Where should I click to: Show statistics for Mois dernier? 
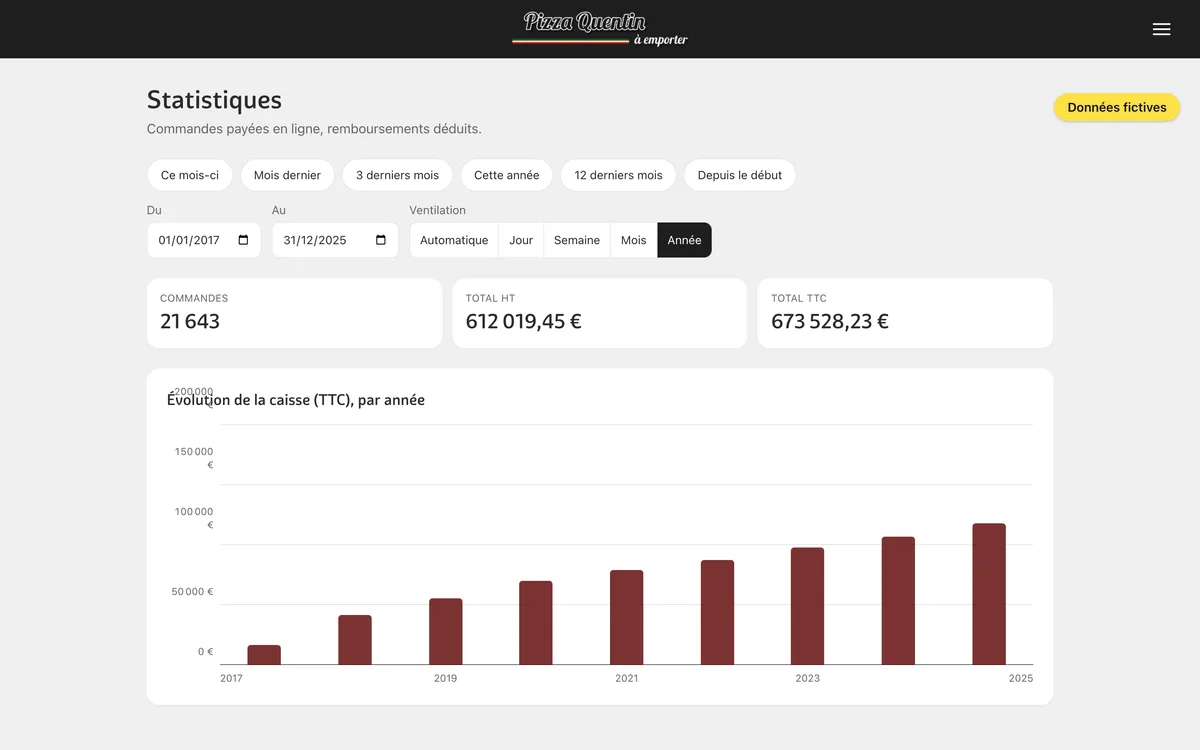point(287,175)
